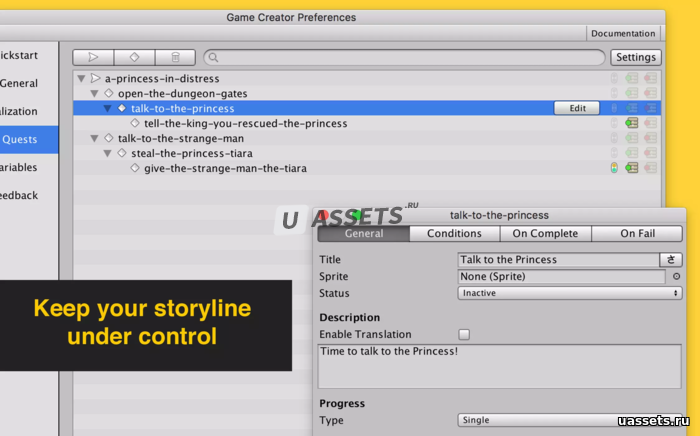Click on-fail red icon for open-the-dungeon-gates
Screen dimensions: 700x436
tap(650, 93)
